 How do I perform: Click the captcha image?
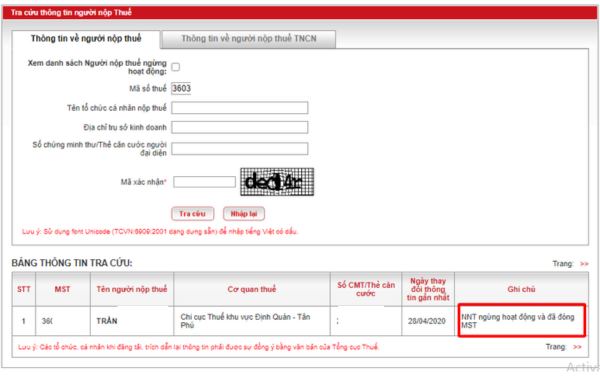pos(277,182)
